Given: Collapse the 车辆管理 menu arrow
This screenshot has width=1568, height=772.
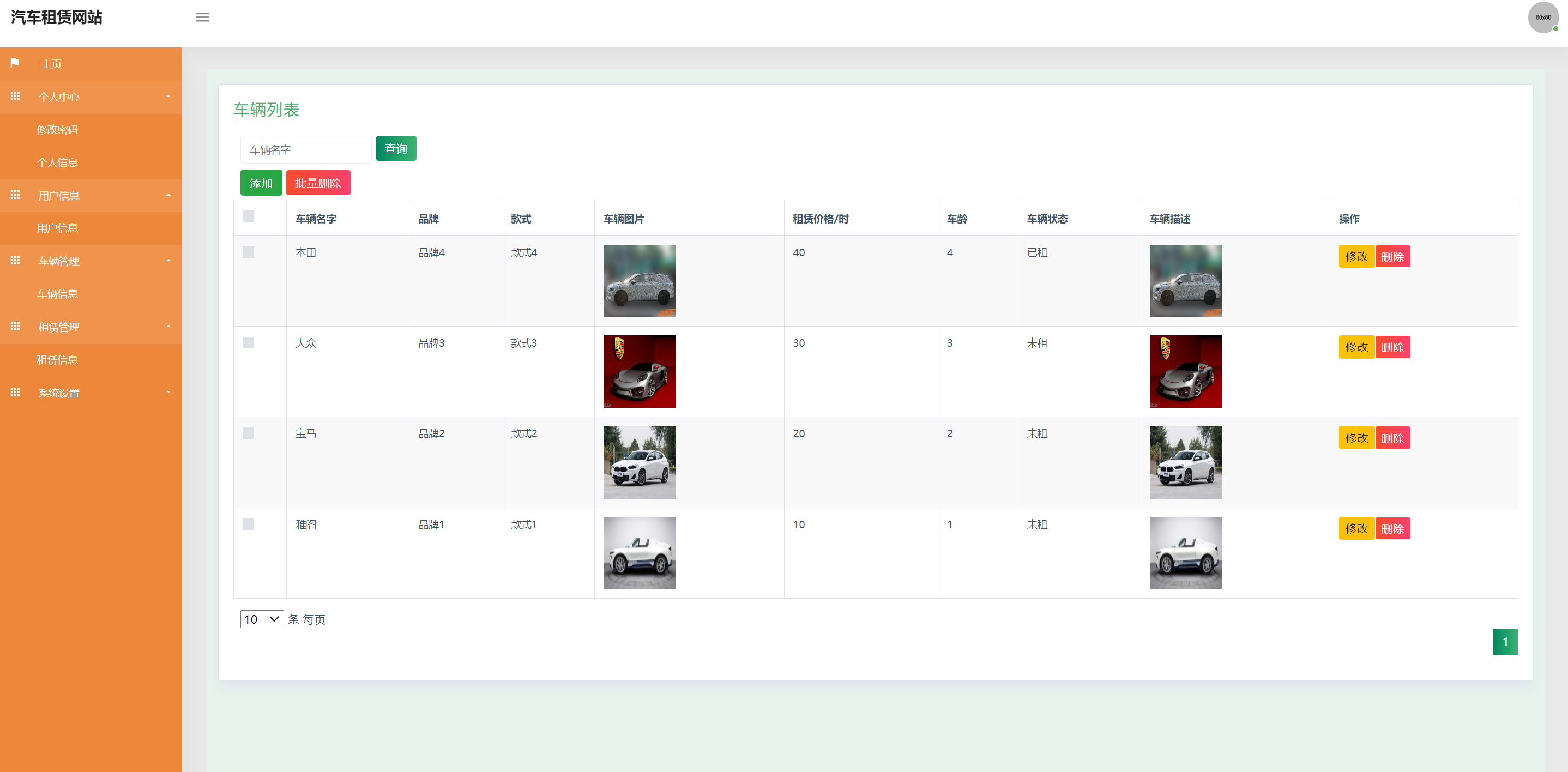Looking at the screenshot, I should click(168, 261).
